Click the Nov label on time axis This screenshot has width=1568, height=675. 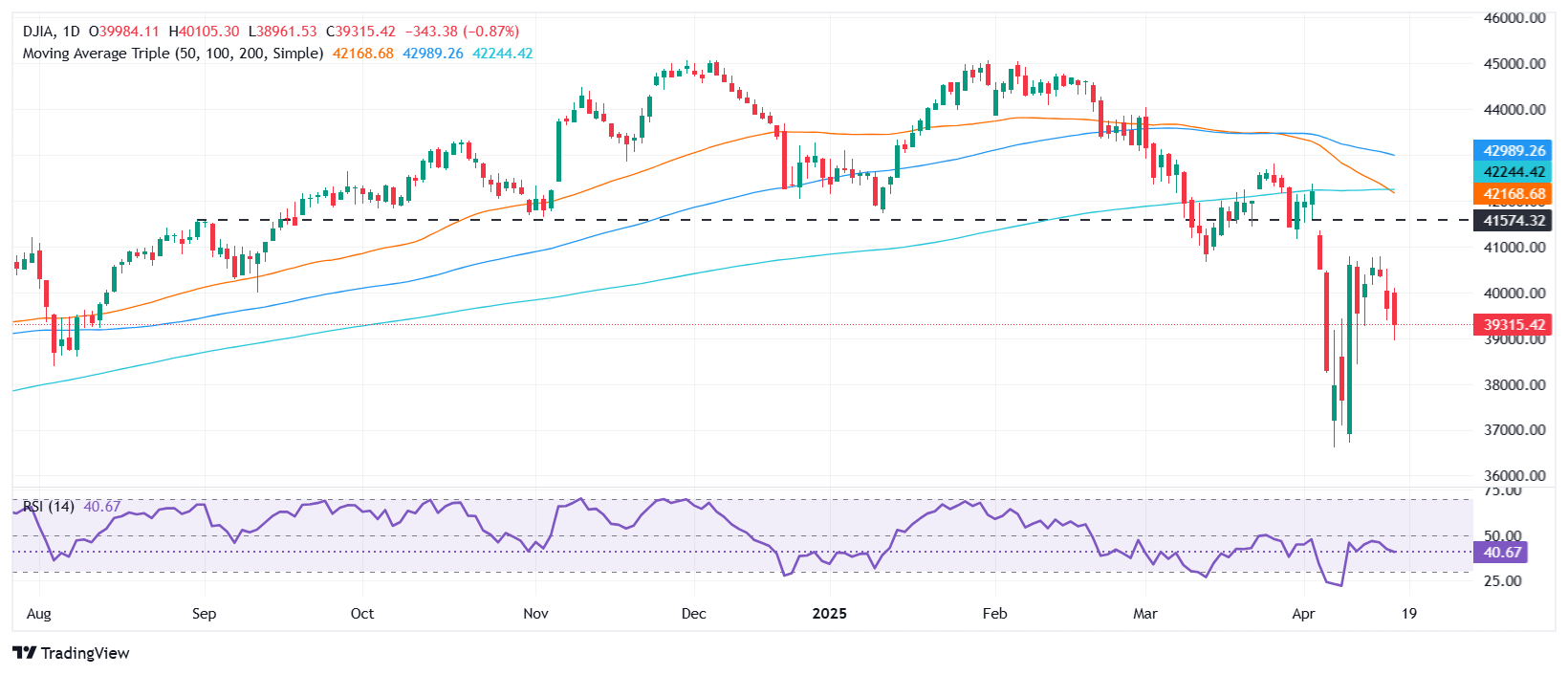tap(535, 614)
